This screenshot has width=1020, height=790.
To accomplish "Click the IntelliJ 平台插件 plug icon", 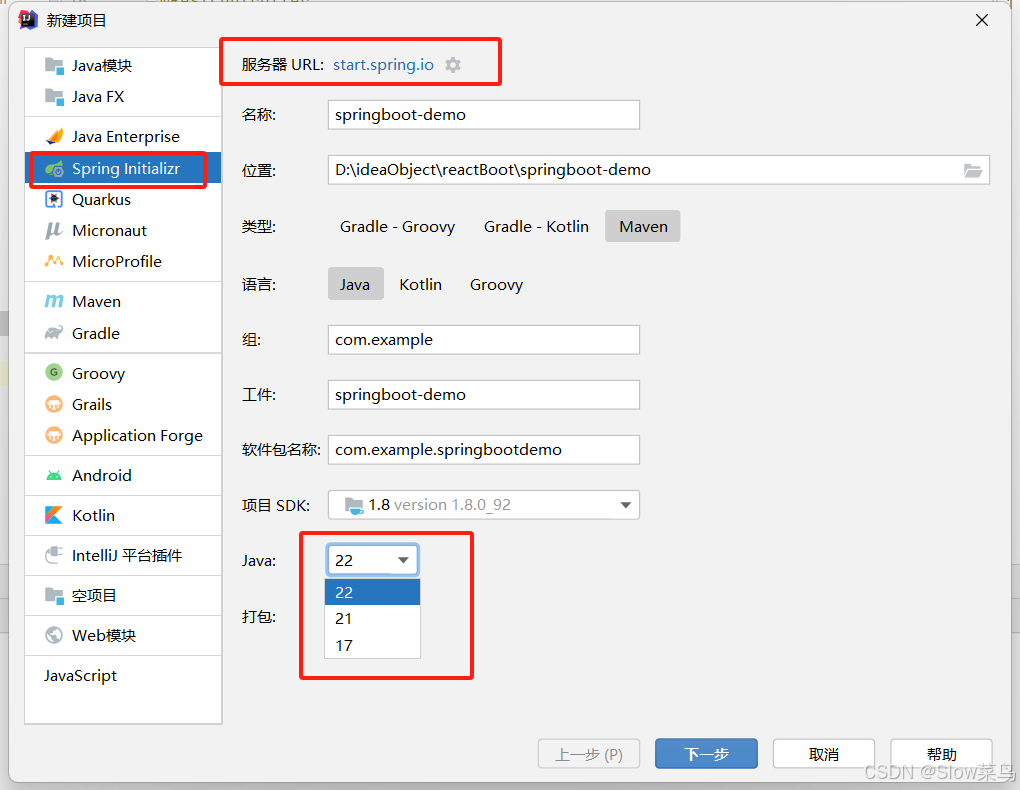I will 54,555.
